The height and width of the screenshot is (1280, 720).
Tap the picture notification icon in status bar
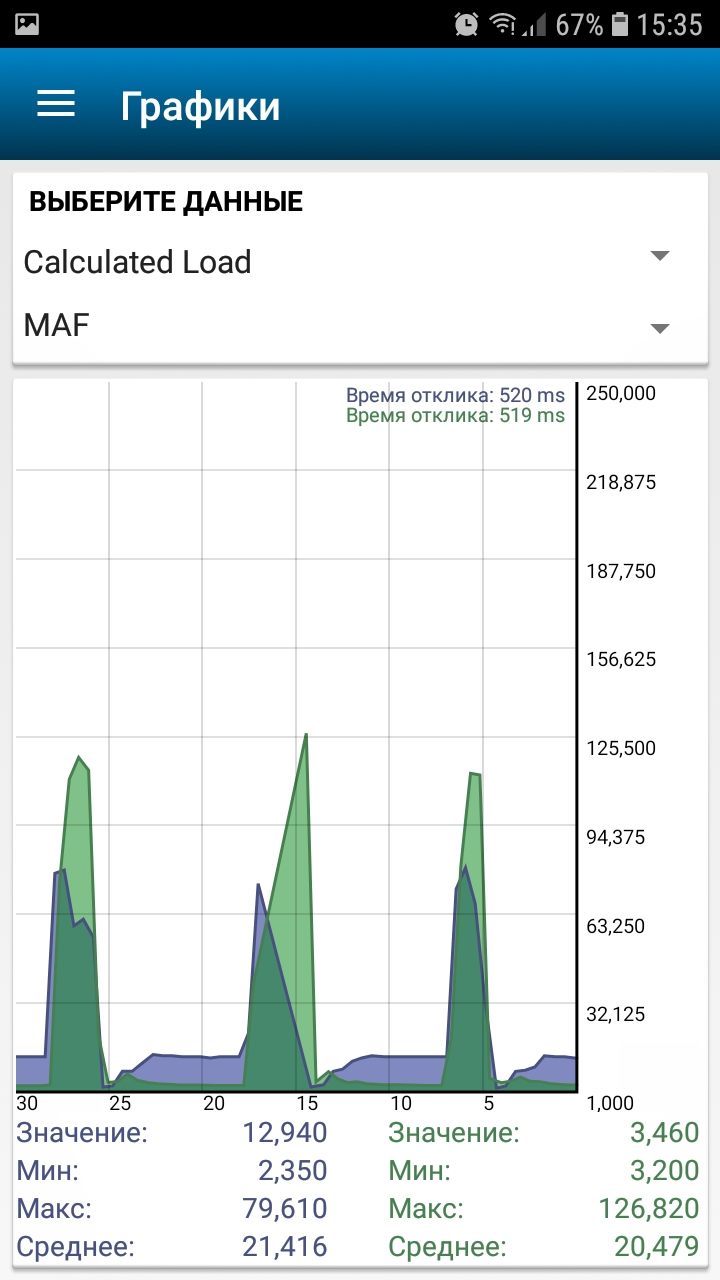(27, 24)
